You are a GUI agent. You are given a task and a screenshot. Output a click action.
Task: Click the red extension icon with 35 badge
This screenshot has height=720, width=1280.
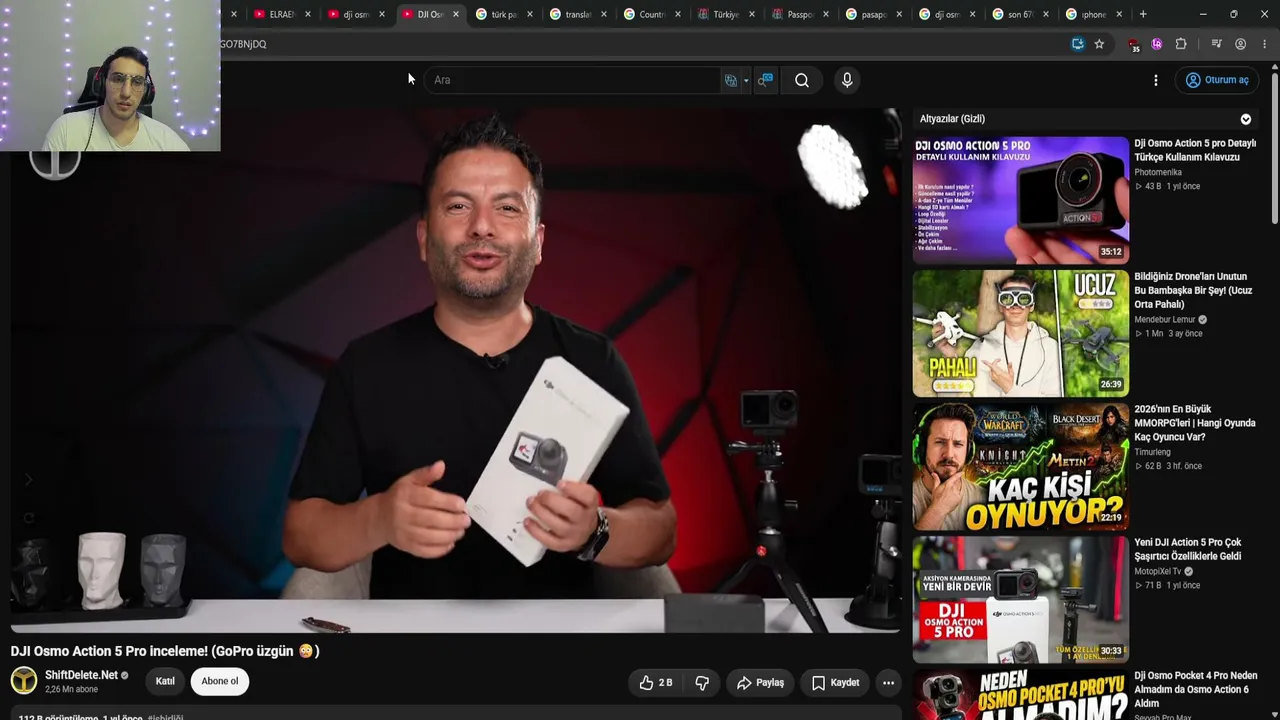pyautogui.click(x=1133, y=45)
